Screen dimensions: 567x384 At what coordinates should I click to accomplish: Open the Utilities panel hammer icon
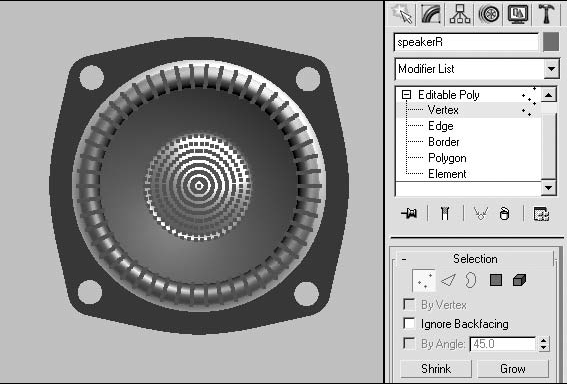(x=546, y=14)
